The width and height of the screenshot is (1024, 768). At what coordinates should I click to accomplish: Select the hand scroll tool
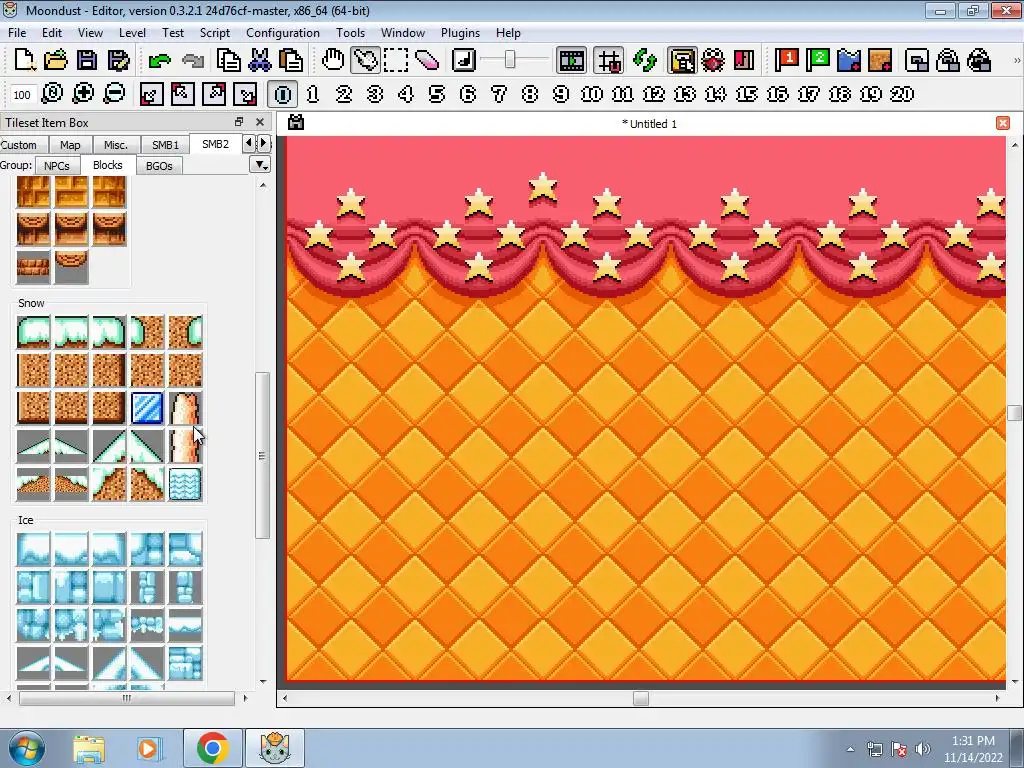pos(333,60)
